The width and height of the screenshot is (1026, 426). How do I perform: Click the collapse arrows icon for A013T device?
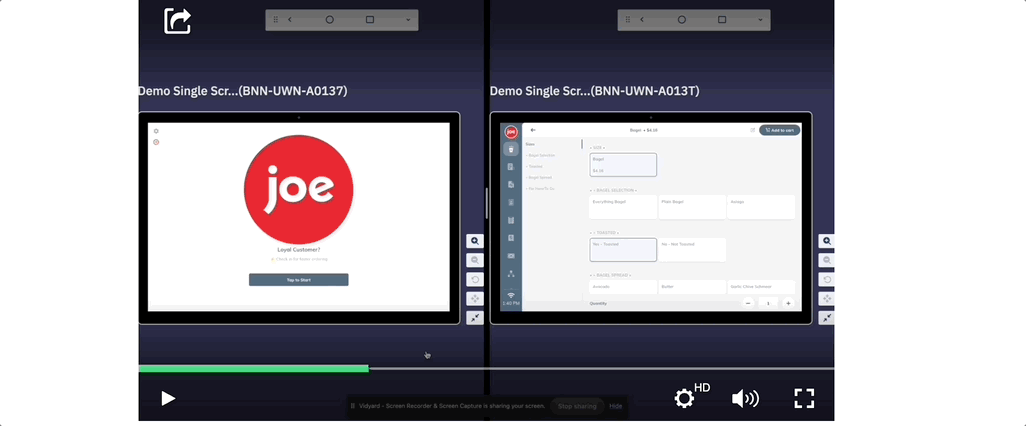click(x=827, y=318)
